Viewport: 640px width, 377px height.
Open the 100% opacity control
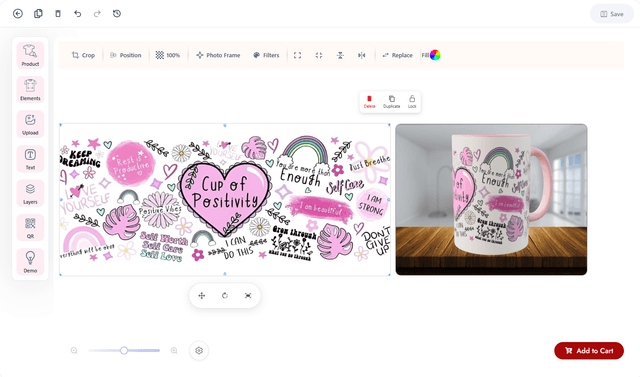168,55
